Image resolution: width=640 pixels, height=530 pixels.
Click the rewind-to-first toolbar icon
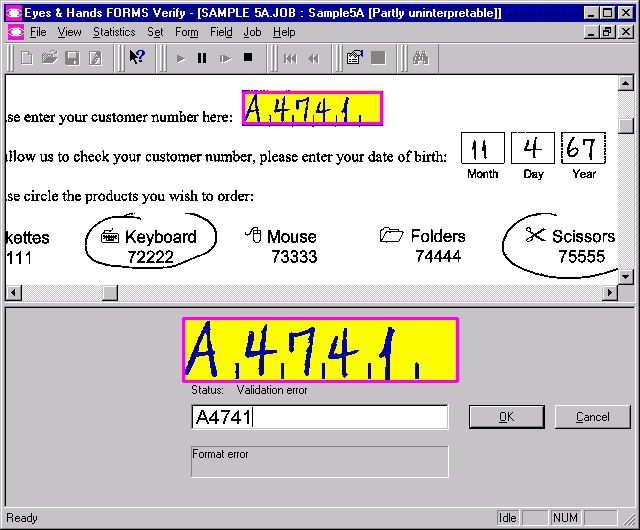tap(290, 58)
